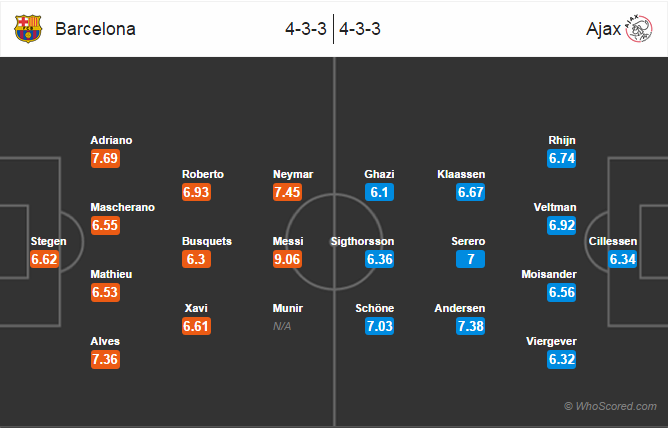Click Serero's blue 7 rating badge

coord(470,259)
